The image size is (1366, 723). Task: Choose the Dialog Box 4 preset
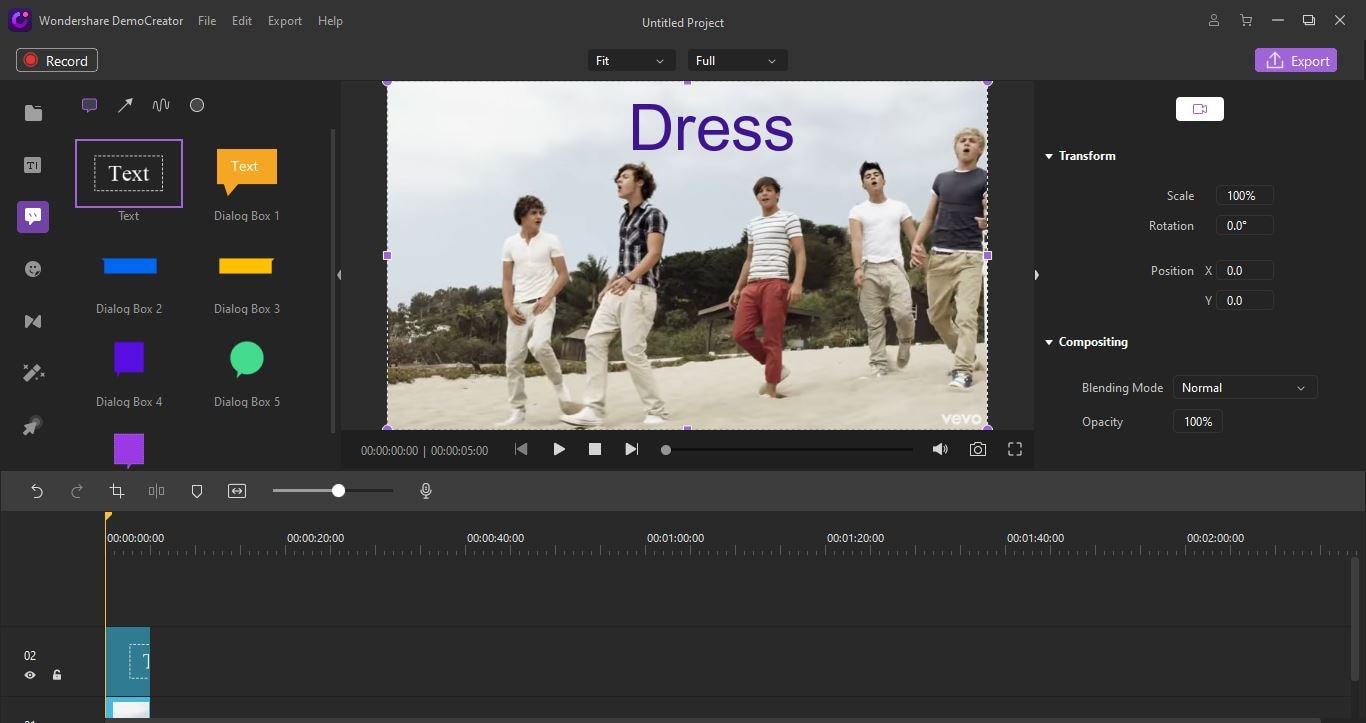[x=129, y=359]
